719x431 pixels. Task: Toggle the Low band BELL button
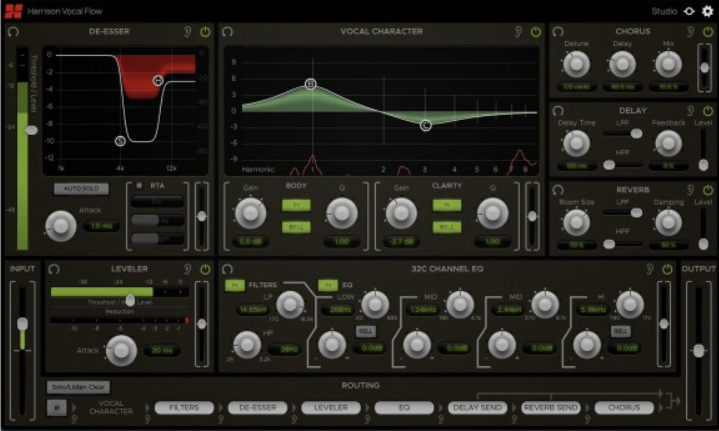pos(365,331)
